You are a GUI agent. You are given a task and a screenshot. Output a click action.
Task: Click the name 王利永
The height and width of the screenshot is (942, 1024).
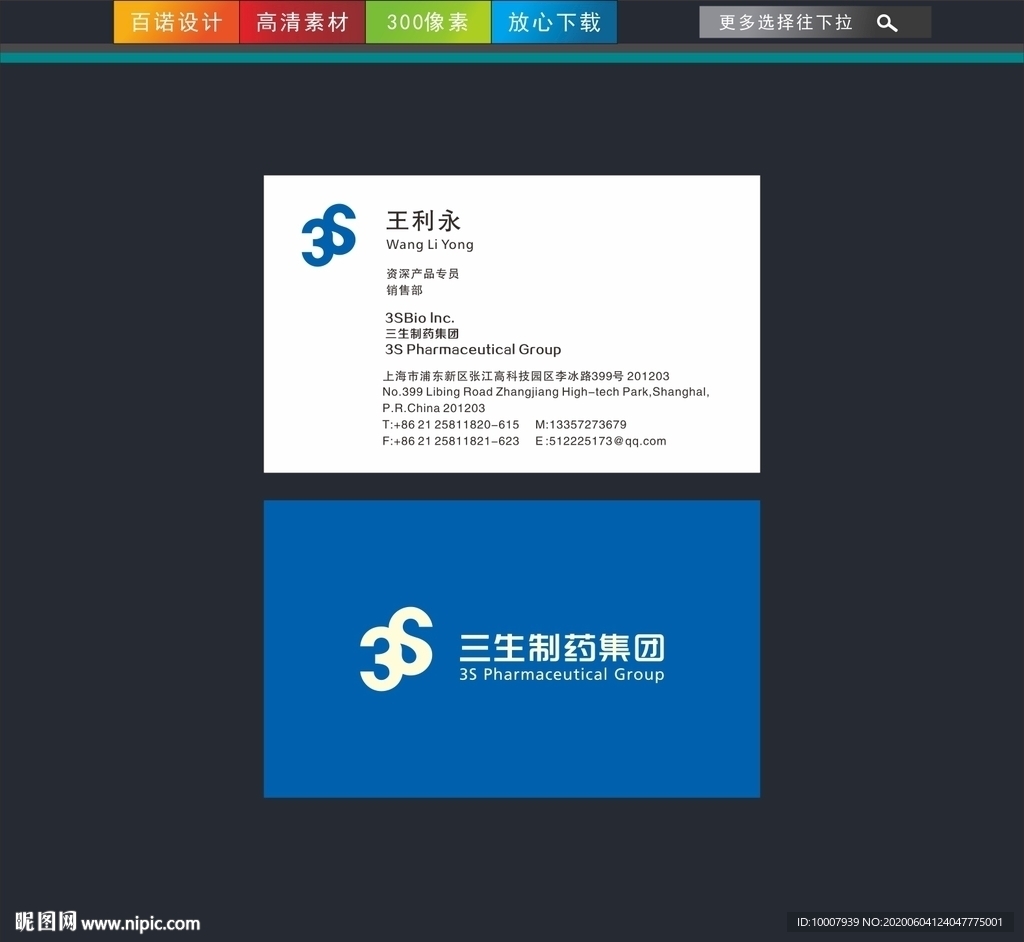(423, 221)
